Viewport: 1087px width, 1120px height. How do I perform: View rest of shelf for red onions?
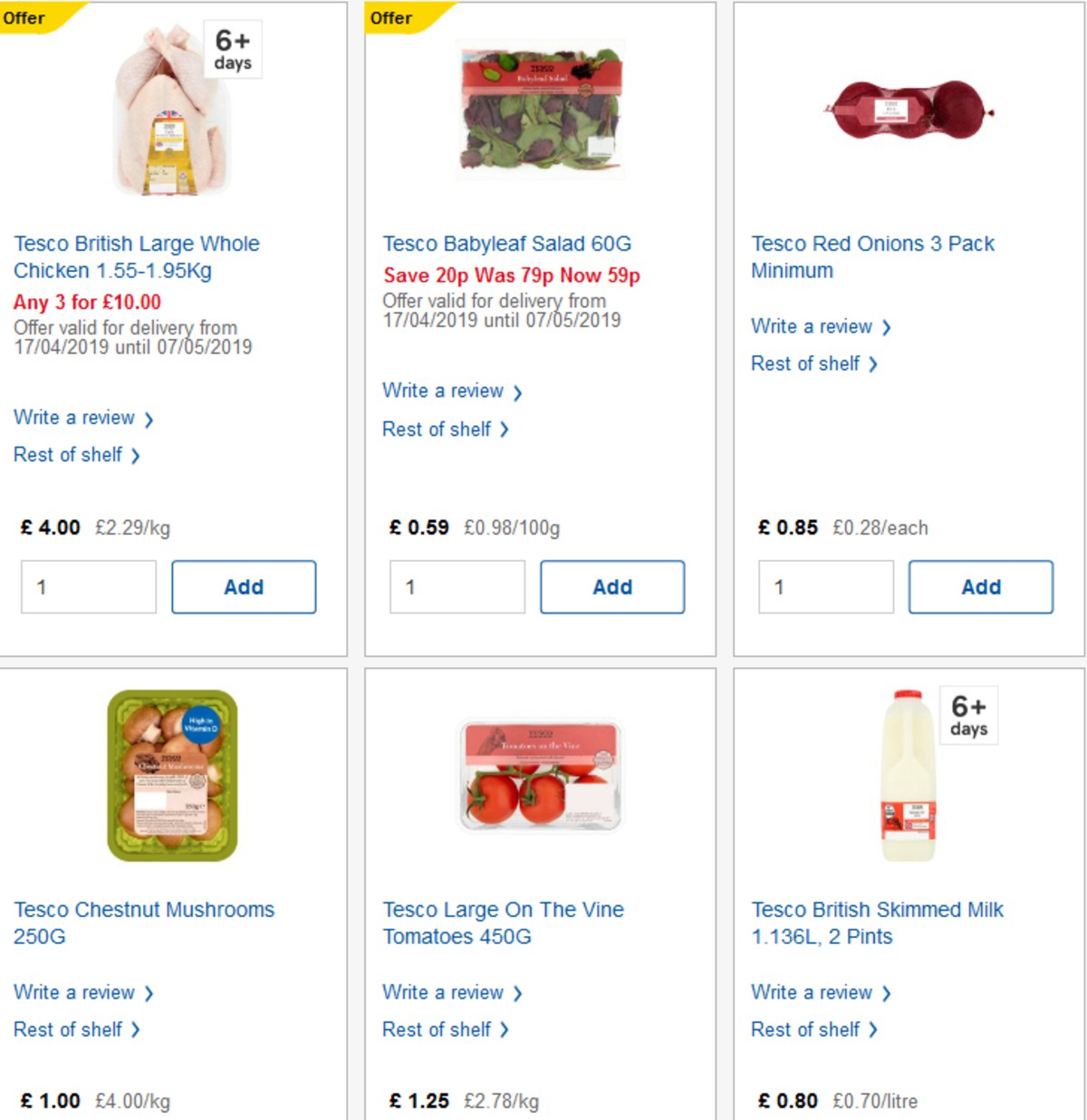804,363
